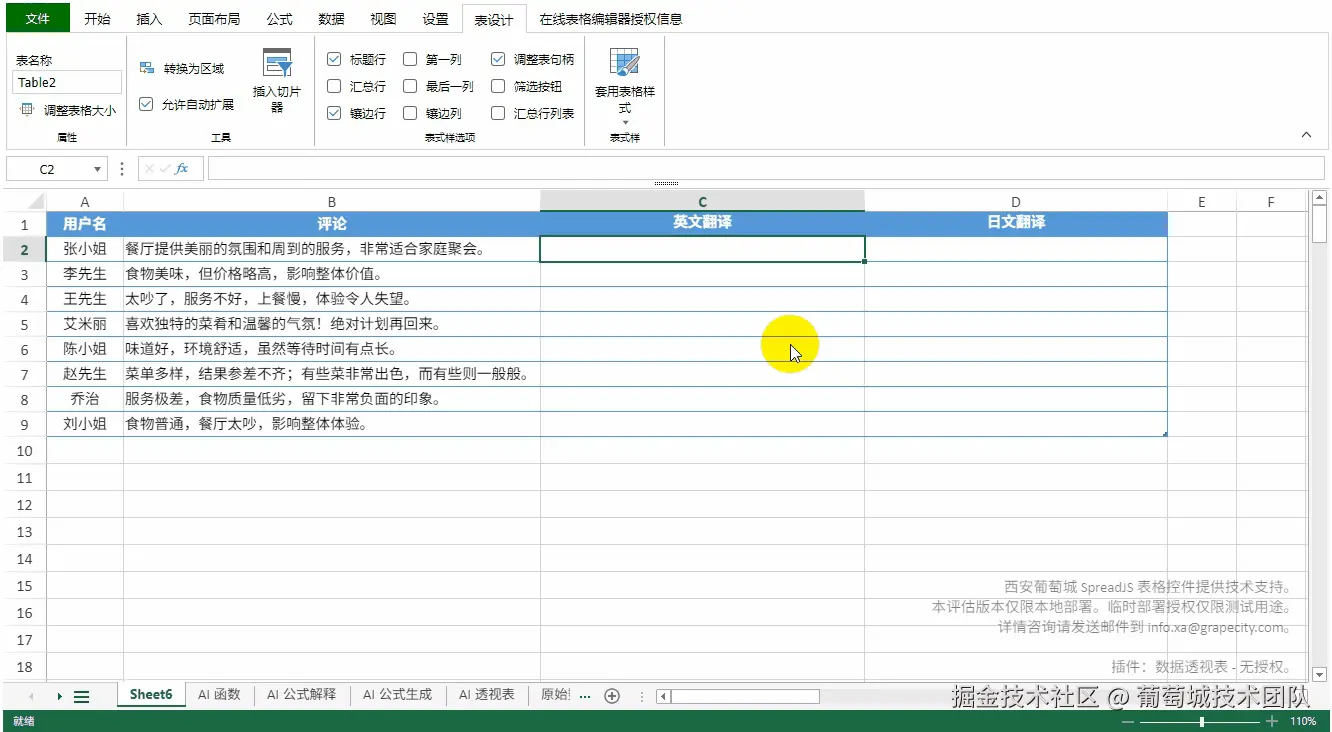The height and width of the screenshot is (732, 1332).
Task: Switch to the 插入 ribbon tab
Action: tap(149, 19)
